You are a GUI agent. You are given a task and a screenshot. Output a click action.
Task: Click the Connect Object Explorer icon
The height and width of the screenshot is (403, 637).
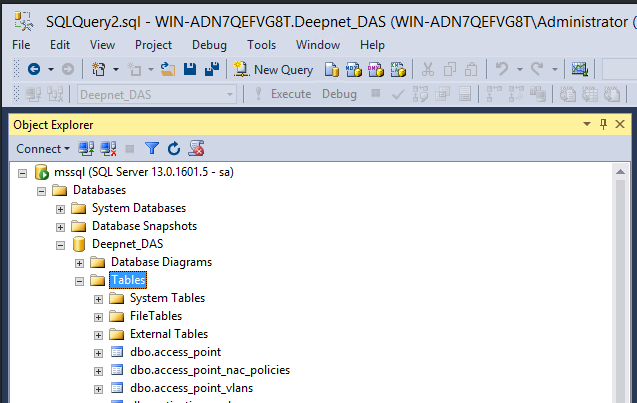[x=86, y=148]
